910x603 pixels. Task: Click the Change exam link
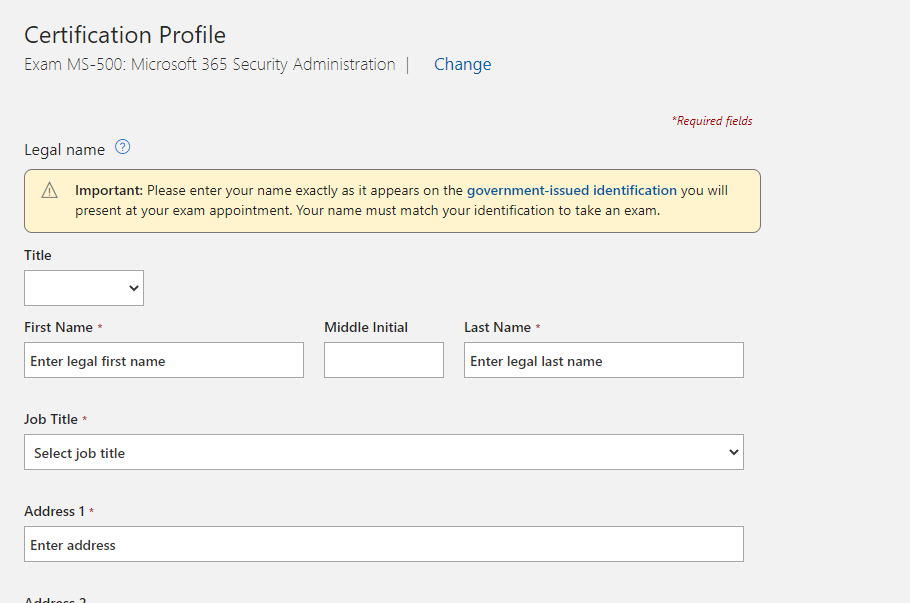(462, 64)
